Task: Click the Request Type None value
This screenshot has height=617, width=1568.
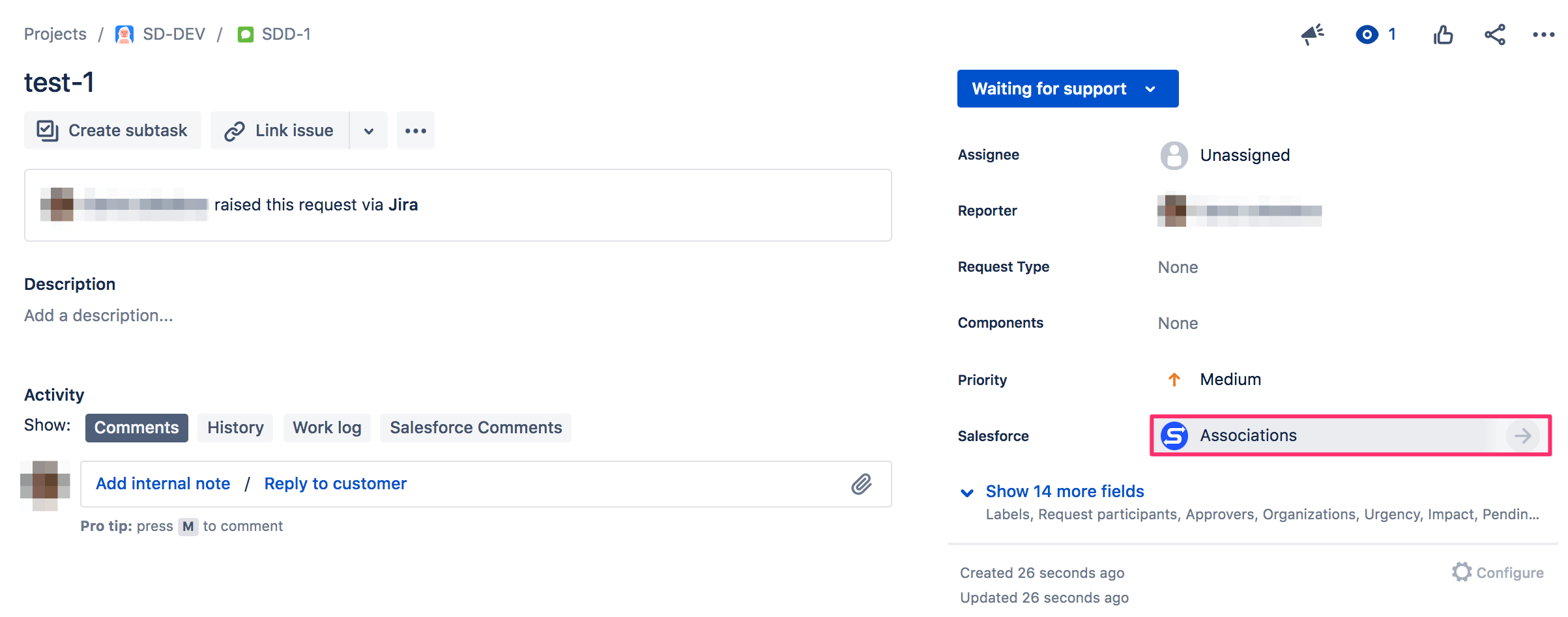Action: pos(1178,268)
